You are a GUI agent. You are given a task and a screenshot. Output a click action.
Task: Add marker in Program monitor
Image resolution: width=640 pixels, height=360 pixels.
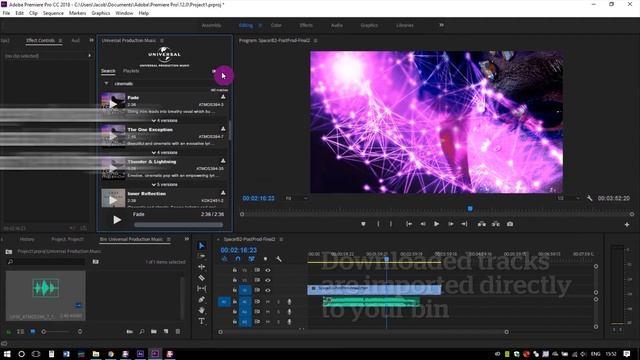(363, 224)
